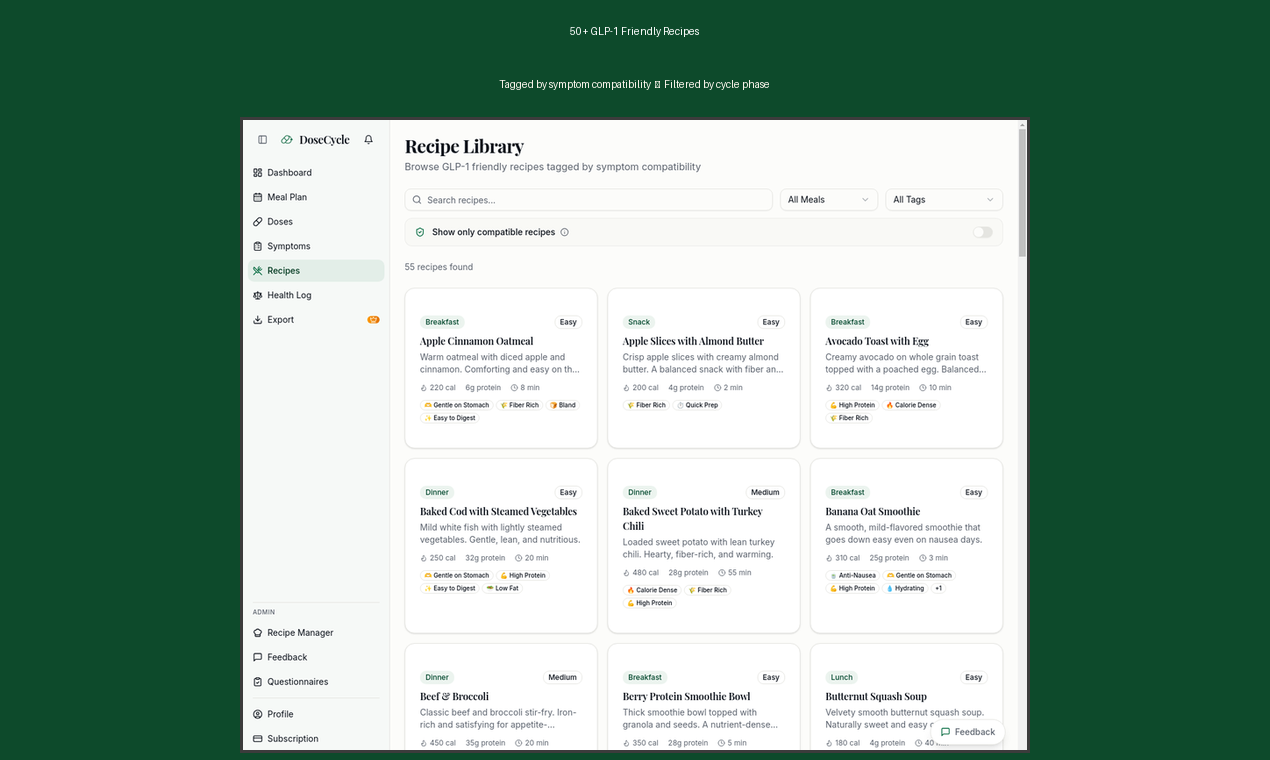Click the '55 recipes found' text
Screen dimensions: 1270x760
pyautogui.click(x=439, y=267)
